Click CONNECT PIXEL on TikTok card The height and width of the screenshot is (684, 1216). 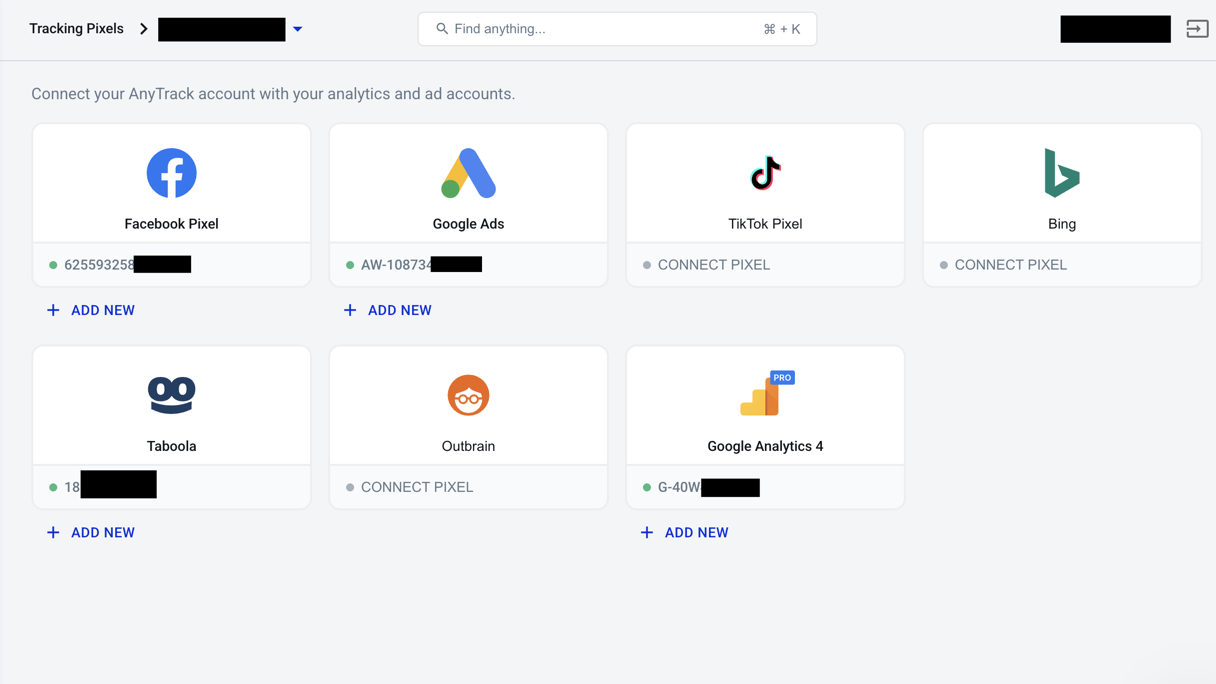[714, 265]
